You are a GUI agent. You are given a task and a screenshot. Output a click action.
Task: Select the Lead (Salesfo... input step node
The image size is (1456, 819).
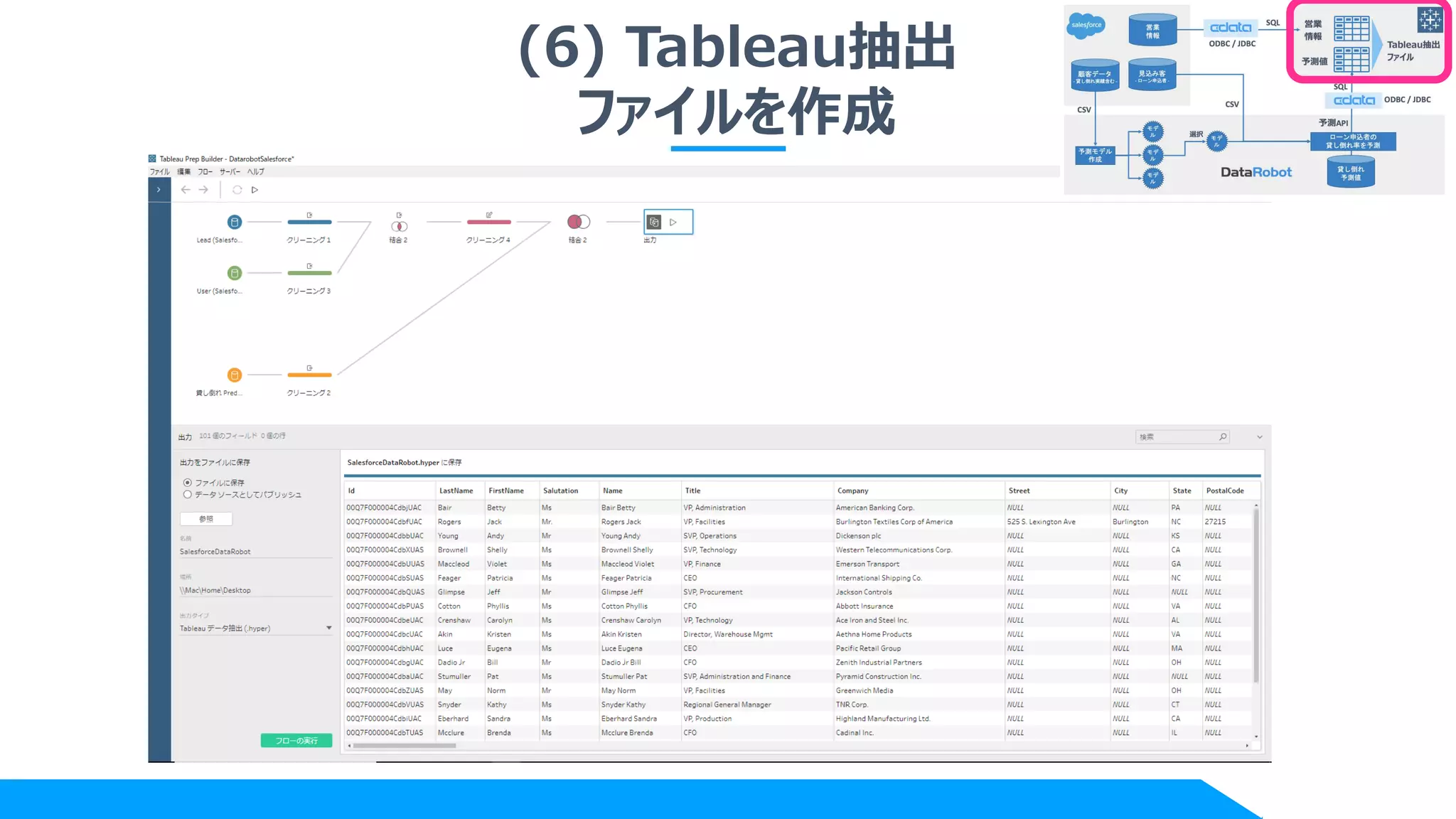click(235, 222)
